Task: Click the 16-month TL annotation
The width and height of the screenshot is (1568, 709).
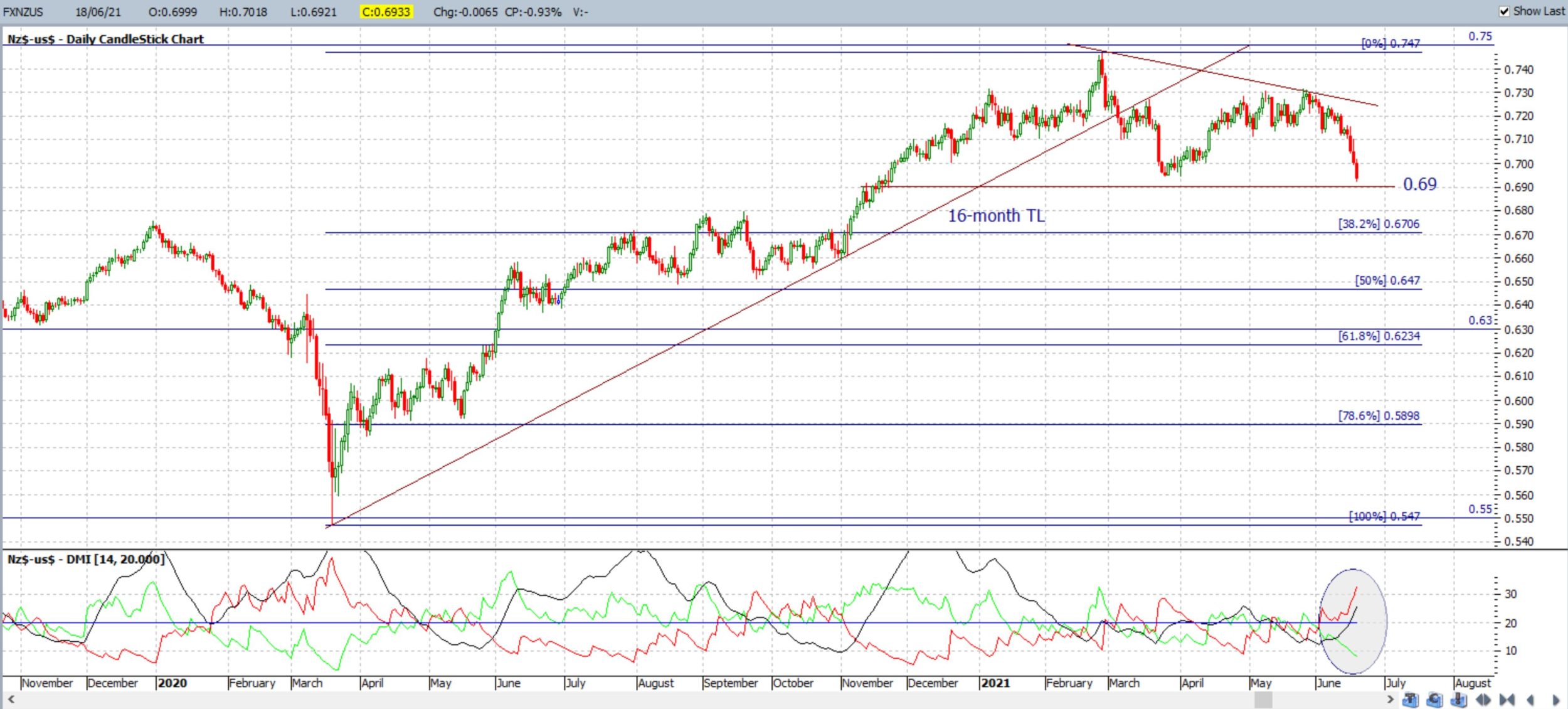Action: click(x=996, y=216)
